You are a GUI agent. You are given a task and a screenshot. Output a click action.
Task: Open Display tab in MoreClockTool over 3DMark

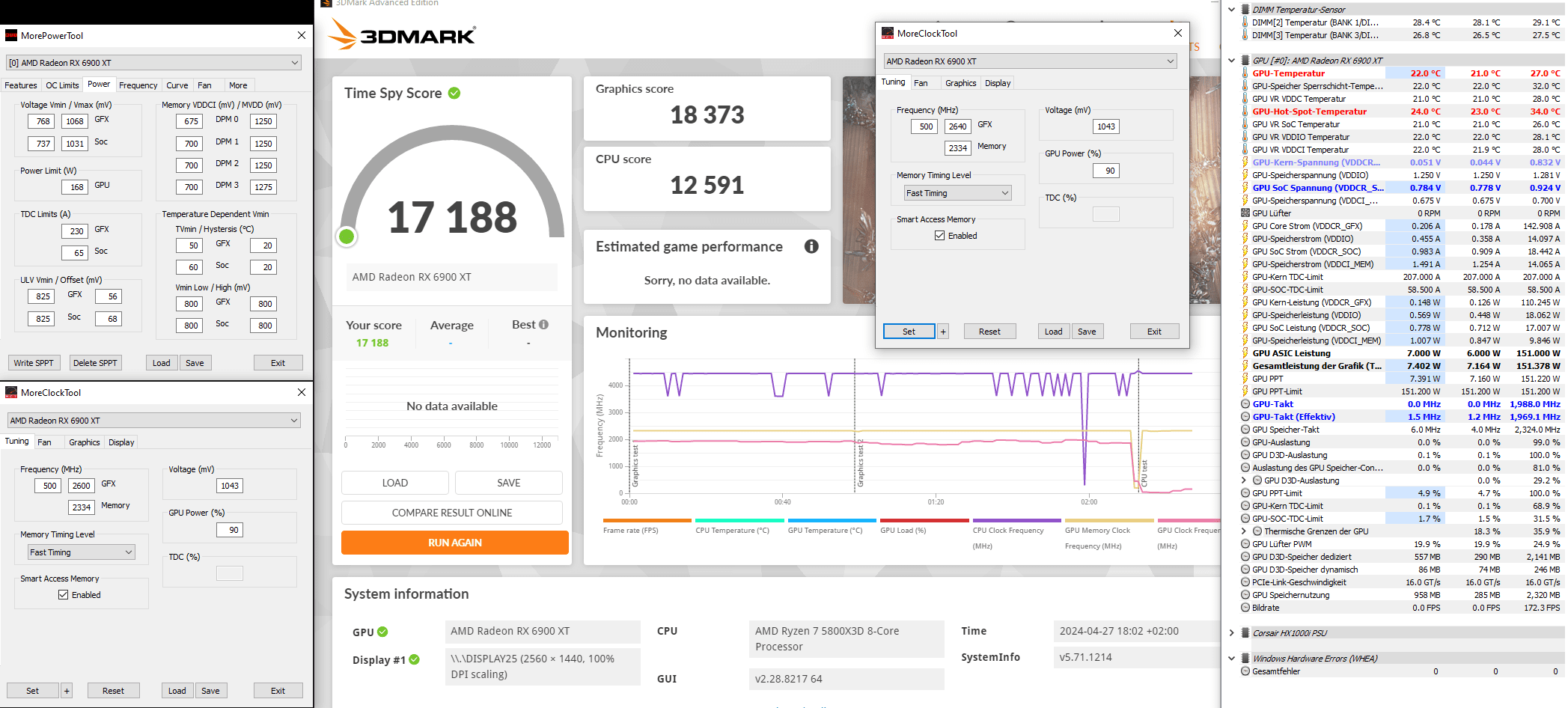[x=998, y=83]
